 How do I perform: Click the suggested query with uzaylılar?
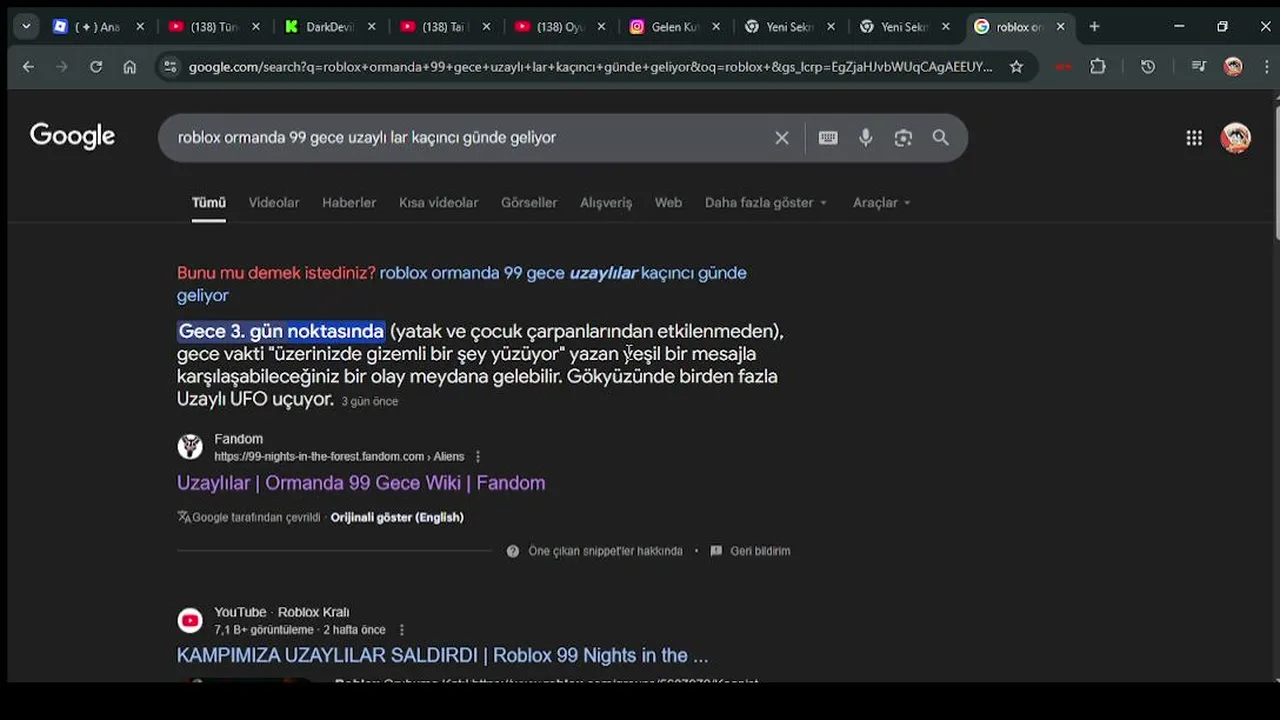coord(462,284)
